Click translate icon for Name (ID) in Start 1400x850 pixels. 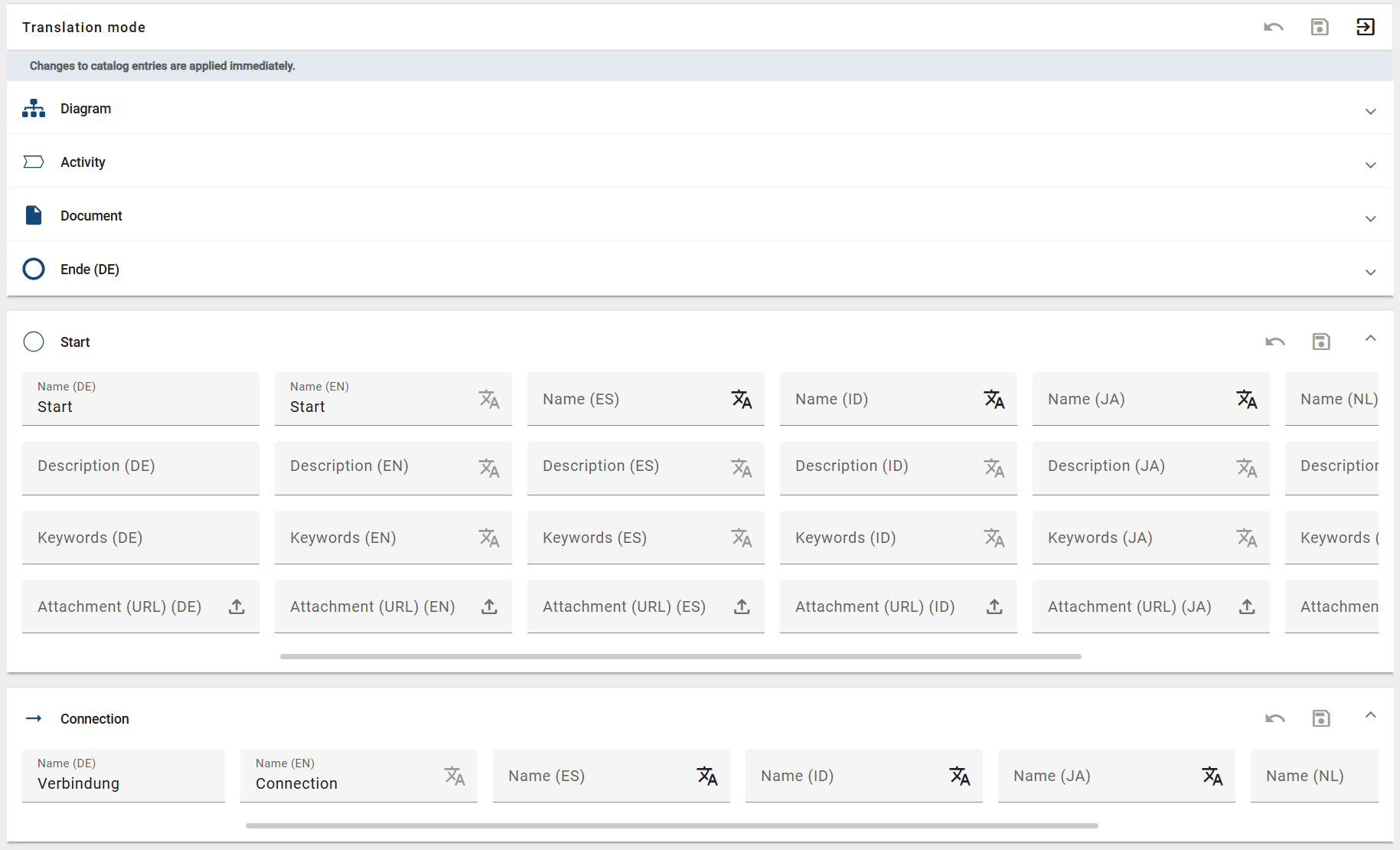point(994,399)
